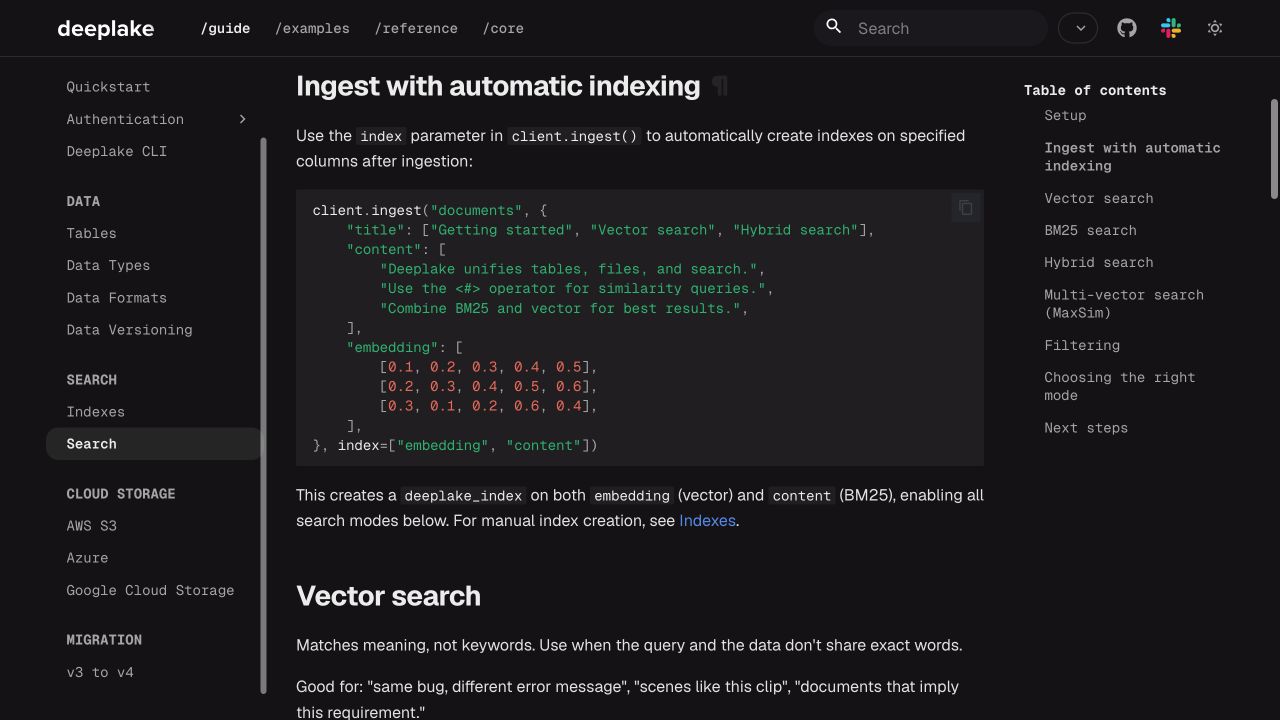Toggle the light/dark theme sun icon
Viewport: 1280px width, 720px height.
point(1215,28)
